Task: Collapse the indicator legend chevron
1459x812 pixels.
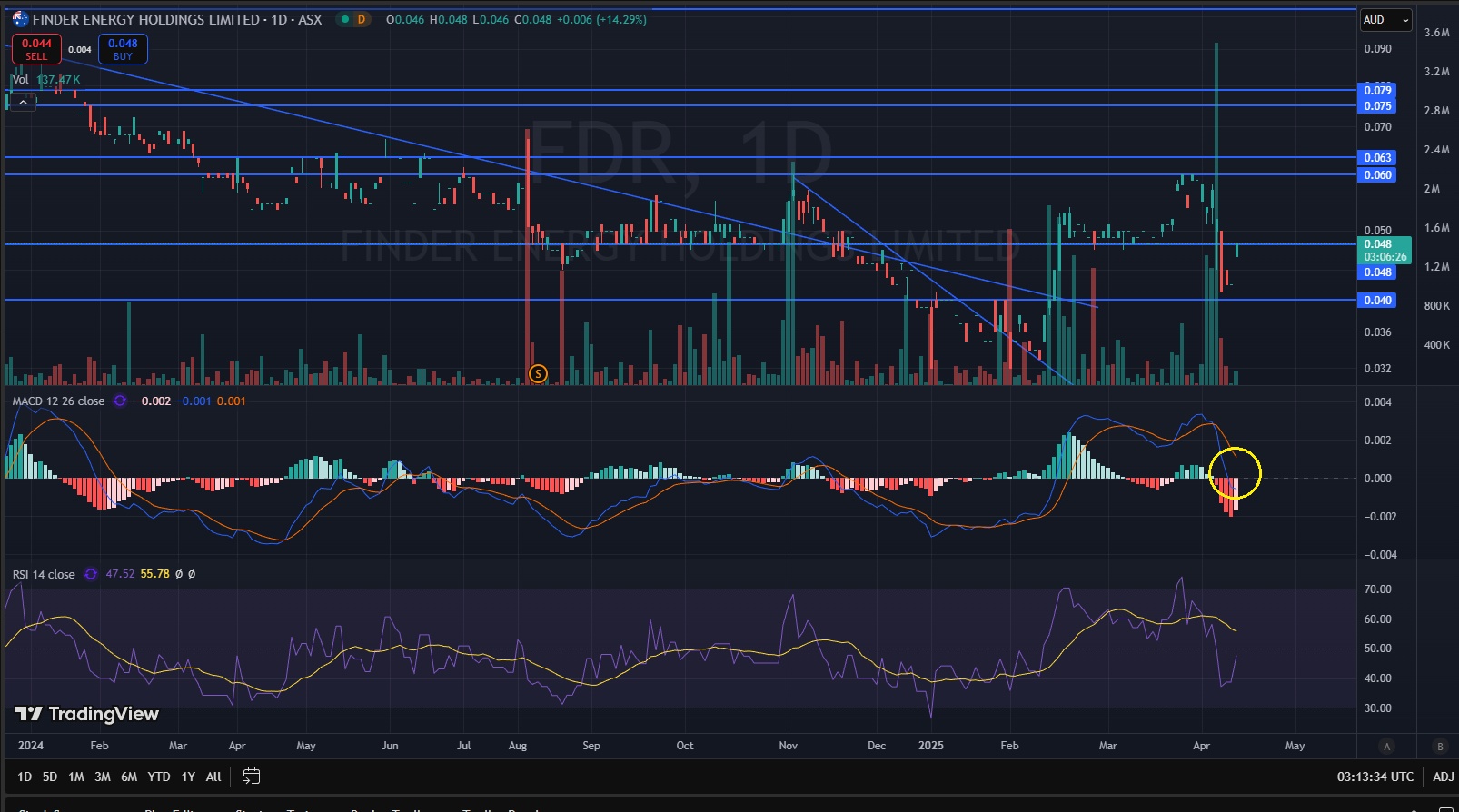Action: 23,103
